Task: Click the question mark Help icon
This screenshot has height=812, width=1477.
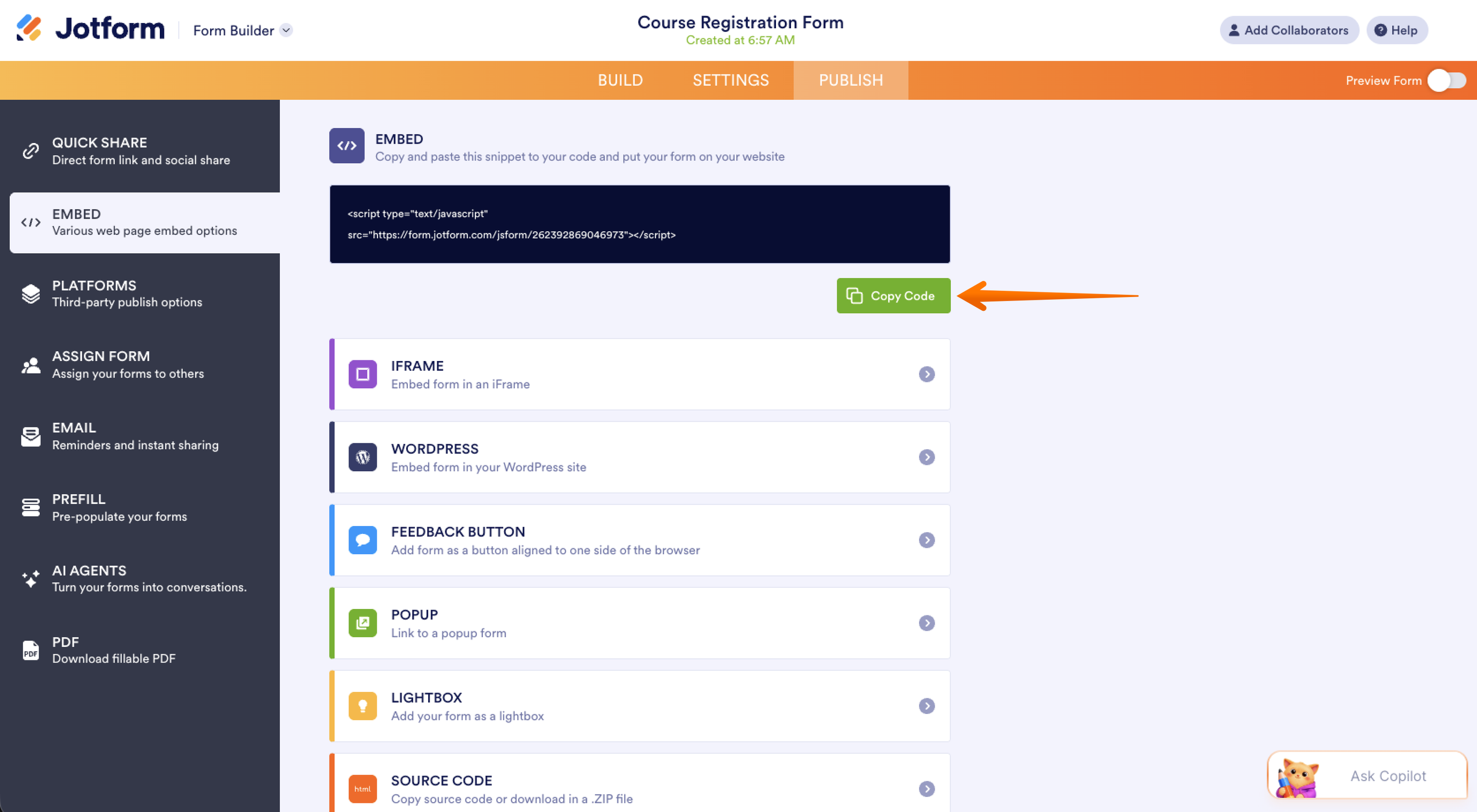Action: point(1380,31)
